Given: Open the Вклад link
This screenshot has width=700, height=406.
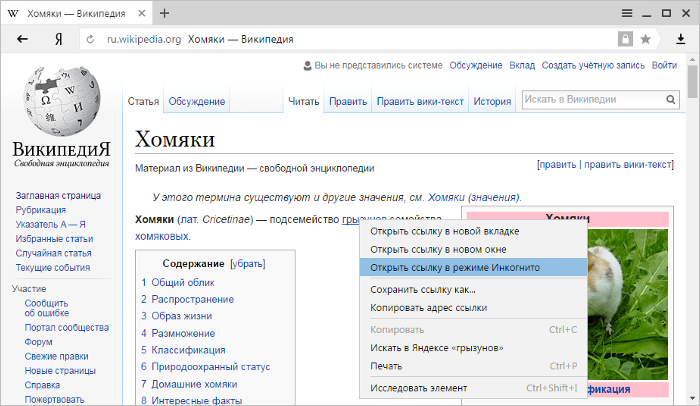Looking at the screenshot, I should coord(522,65).
